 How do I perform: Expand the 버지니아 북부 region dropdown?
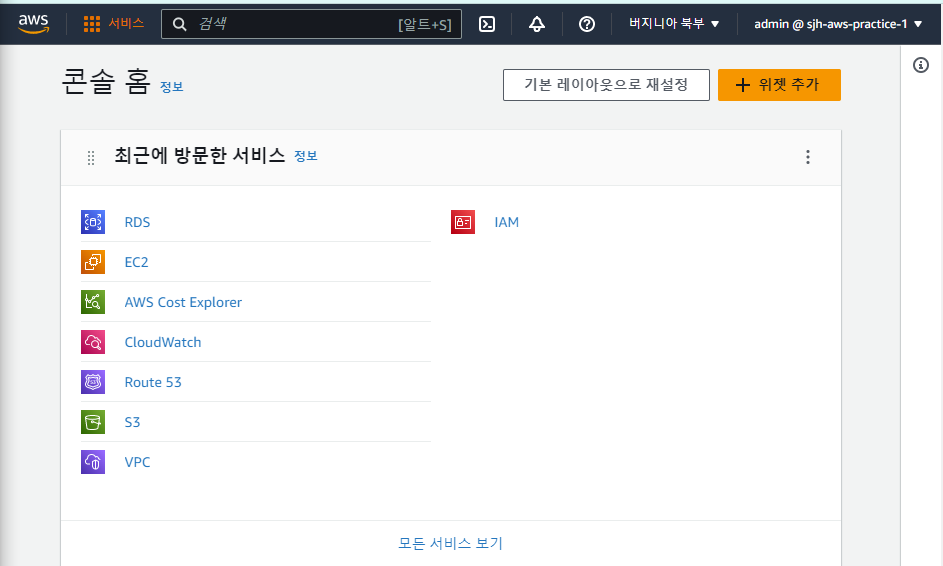(674, 24)
